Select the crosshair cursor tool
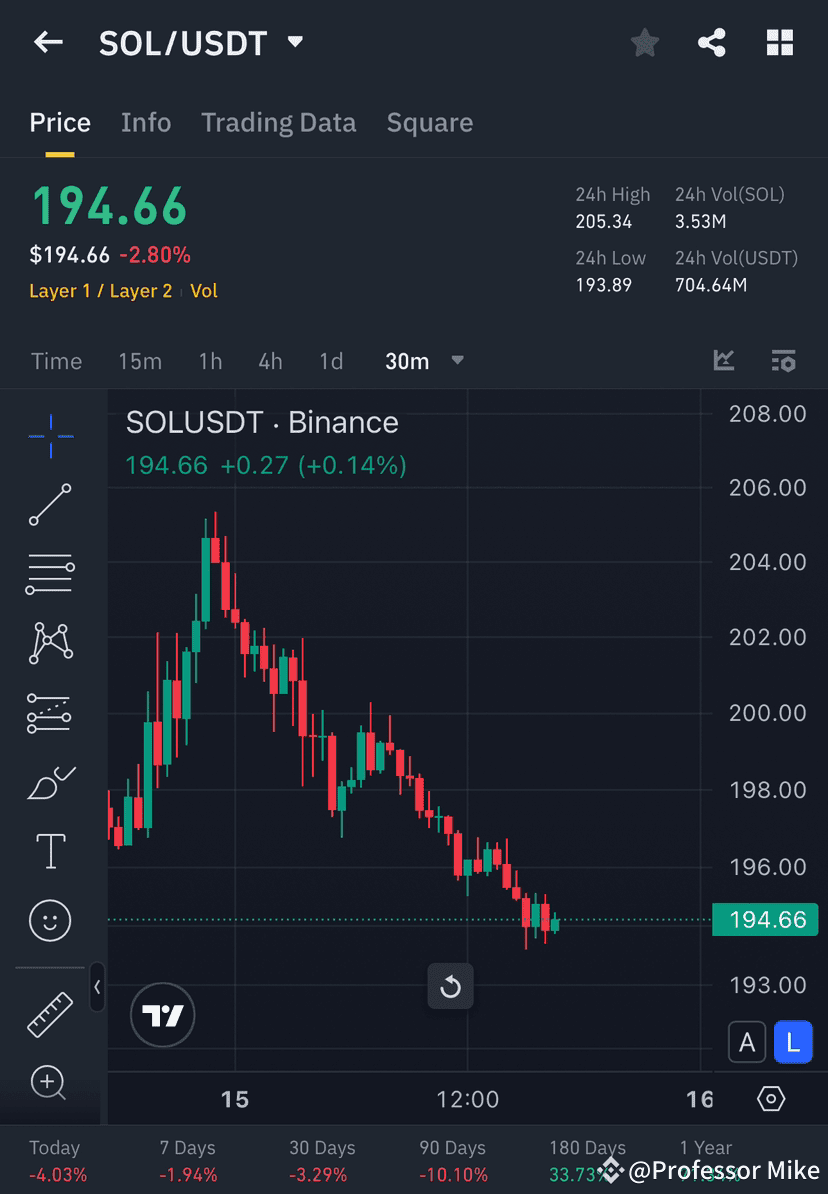The width and height of the screenshot is (828, 1194). (x=50, y=435)
